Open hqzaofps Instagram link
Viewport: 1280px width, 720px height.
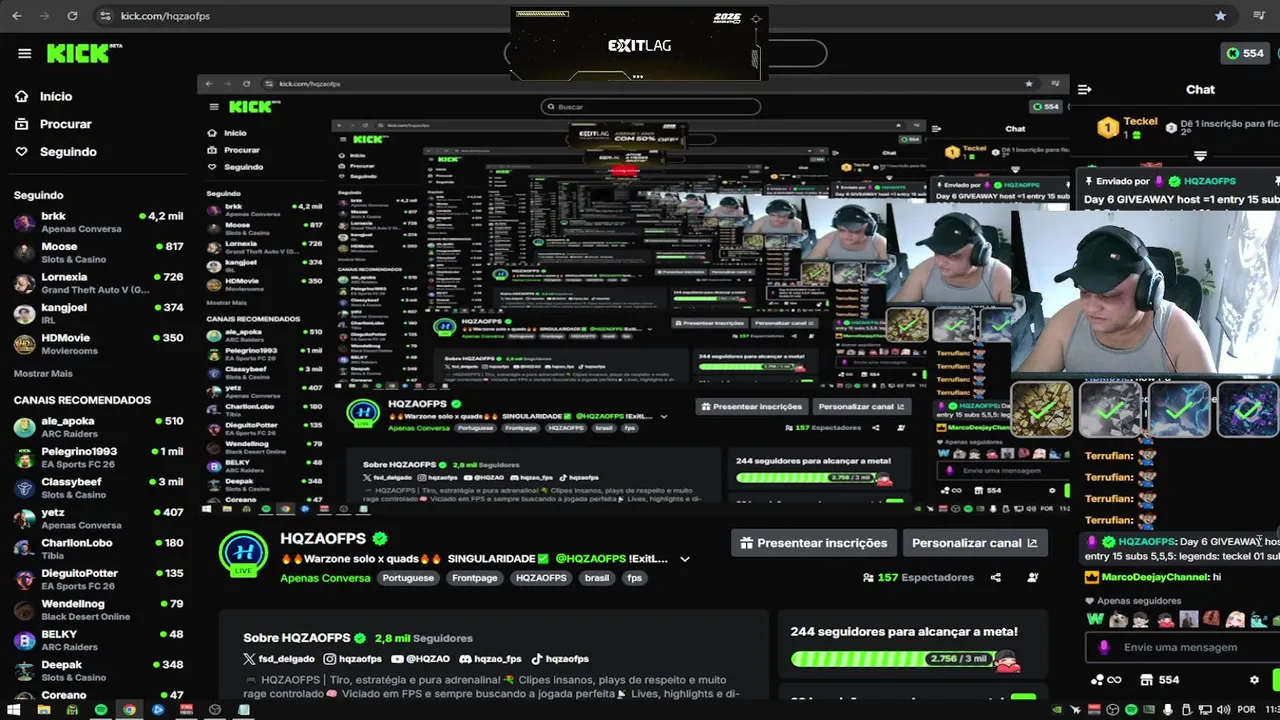(353, 659)
